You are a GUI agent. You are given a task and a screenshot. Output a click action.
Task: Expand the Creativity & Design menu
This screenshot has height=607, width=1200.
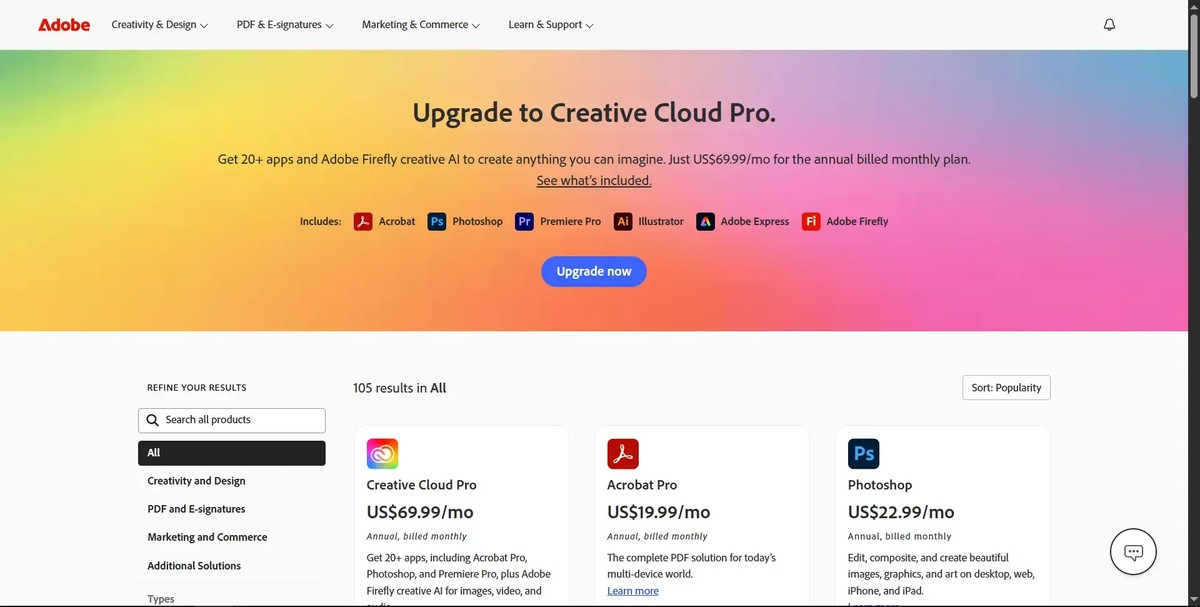click(159, 24)
